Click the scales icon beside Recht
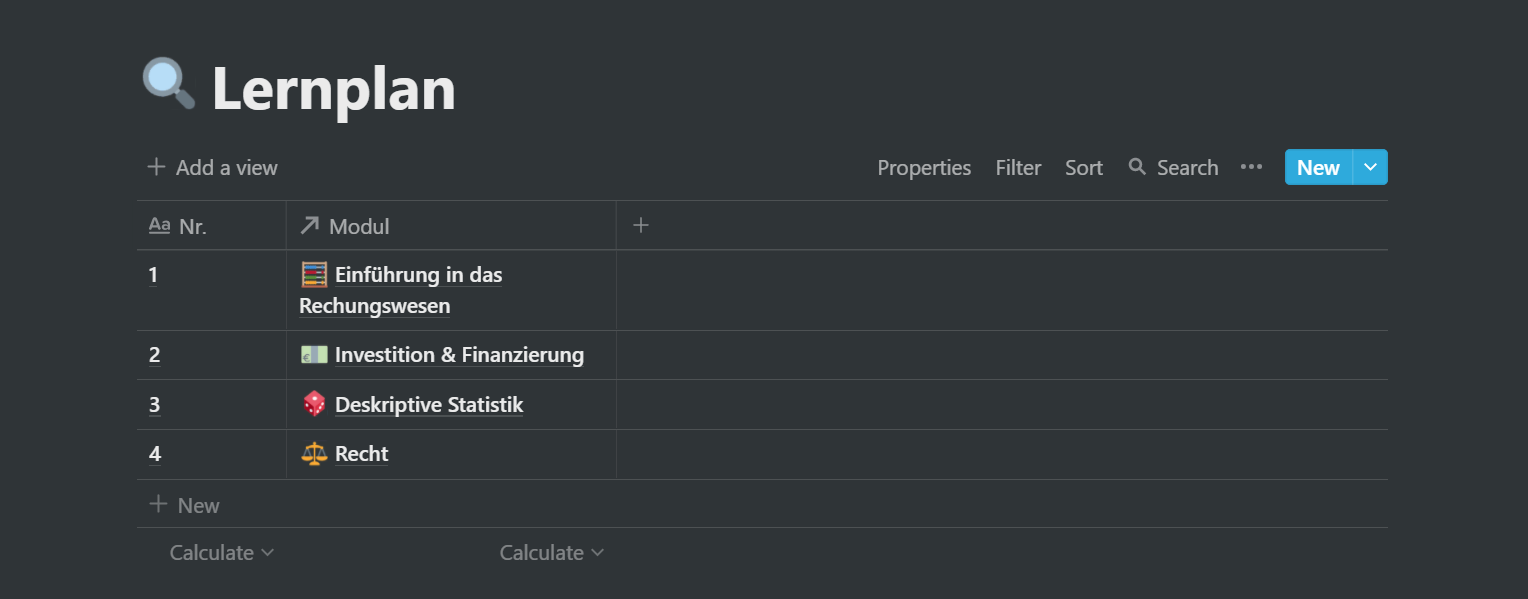The height and width of the screenshot is (599, 1528). coord(314,454)
